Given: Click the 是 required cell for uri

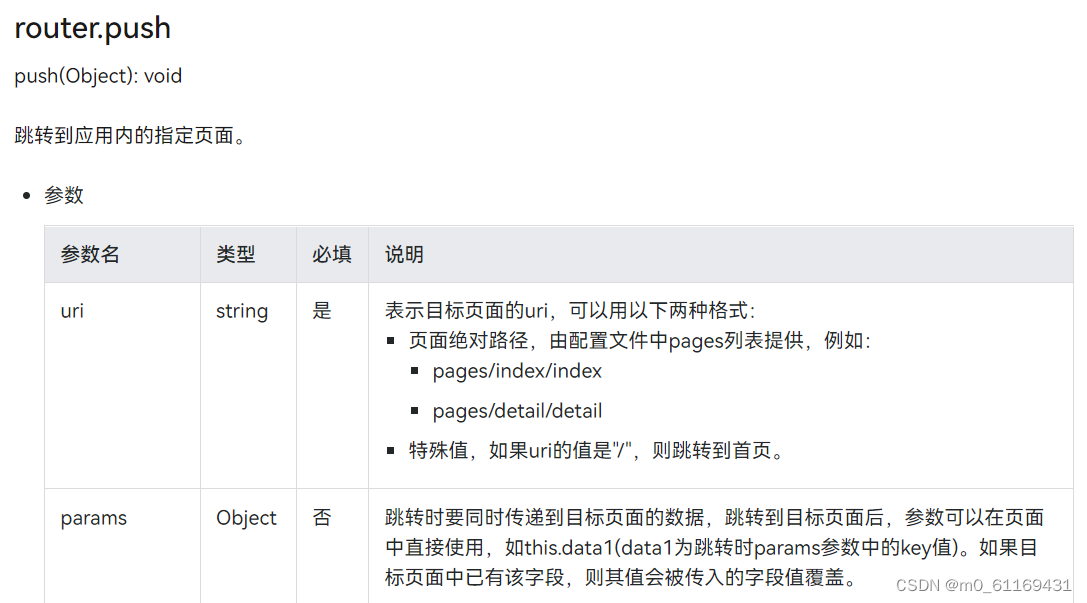Looking at the screenshot, I should tap(322, 311).
